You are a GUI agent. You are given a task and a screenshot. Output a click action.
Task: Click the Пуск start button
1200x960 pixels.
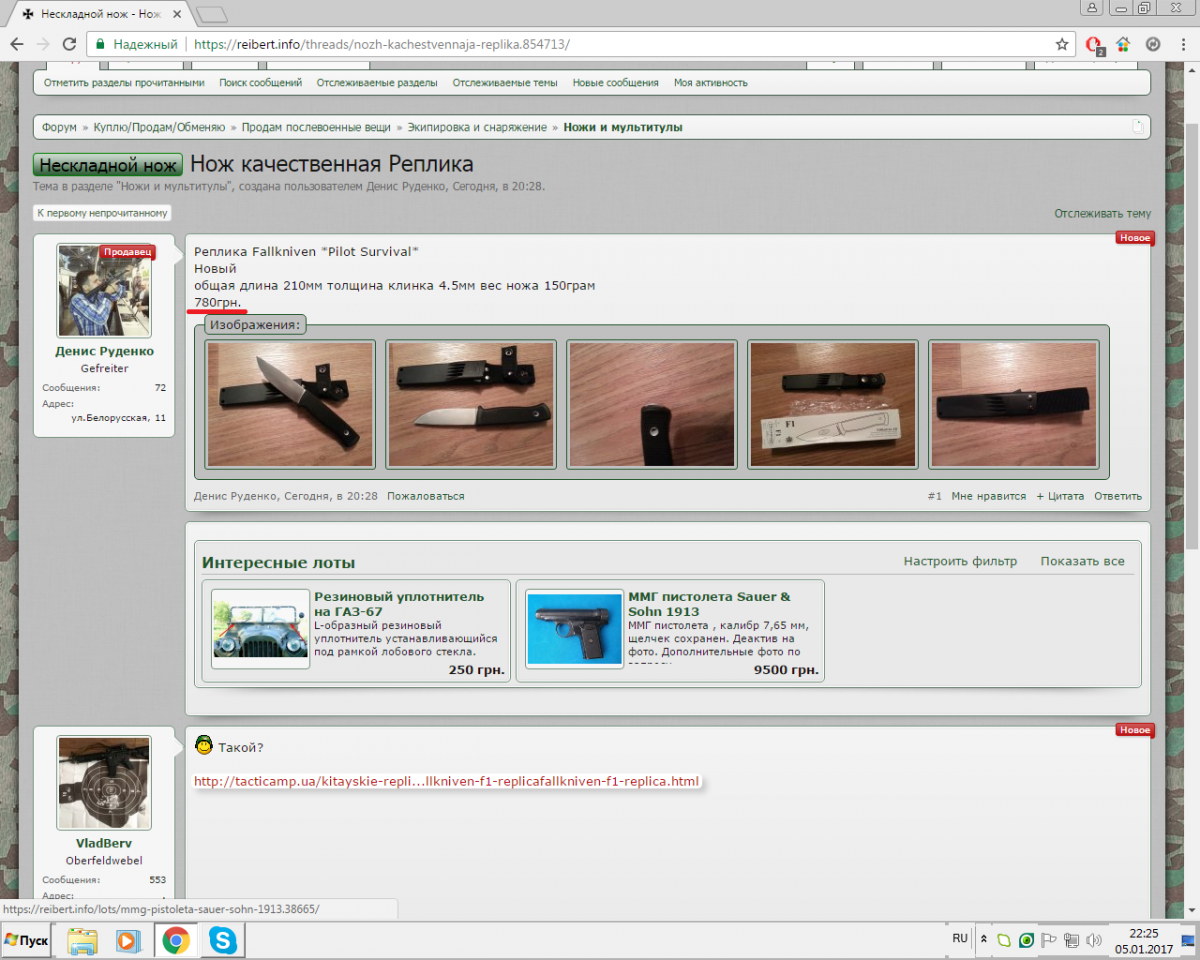pos(26,941)
